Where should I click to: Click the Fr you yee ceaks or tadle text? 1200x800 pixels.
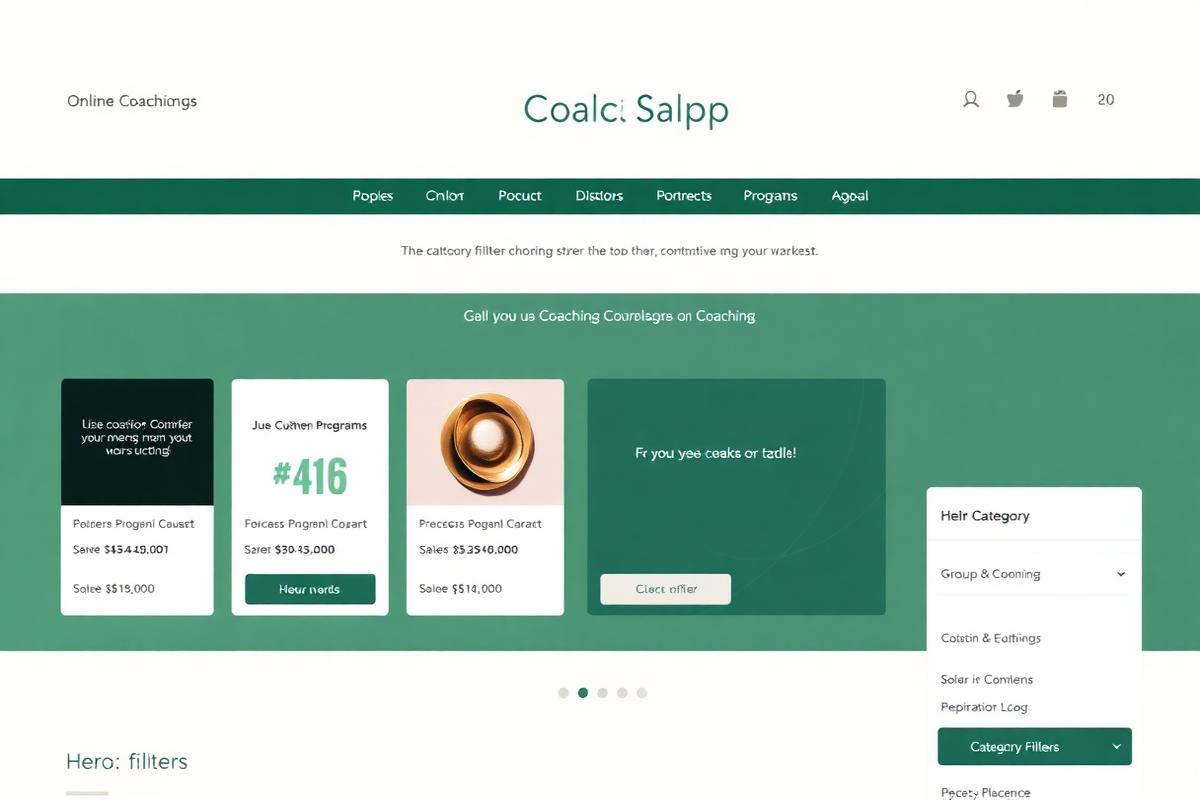coord(716,453)
